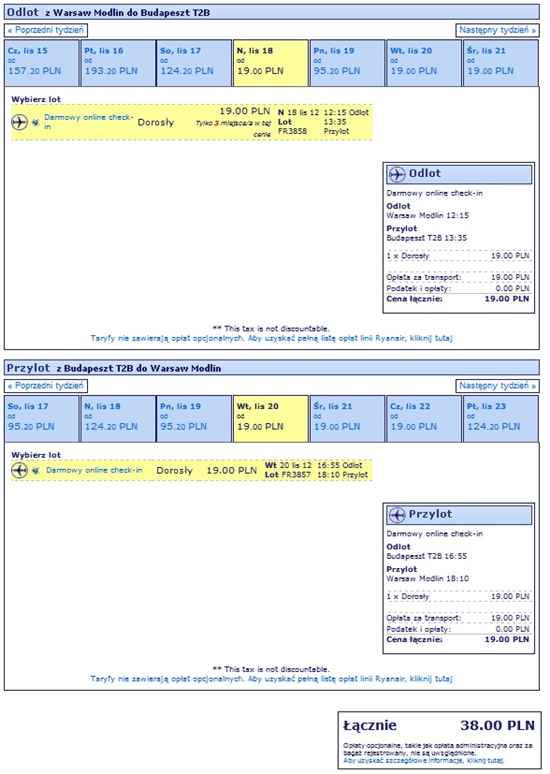
Task: Go to next week for return flights
Action: [x=498, y=386]
